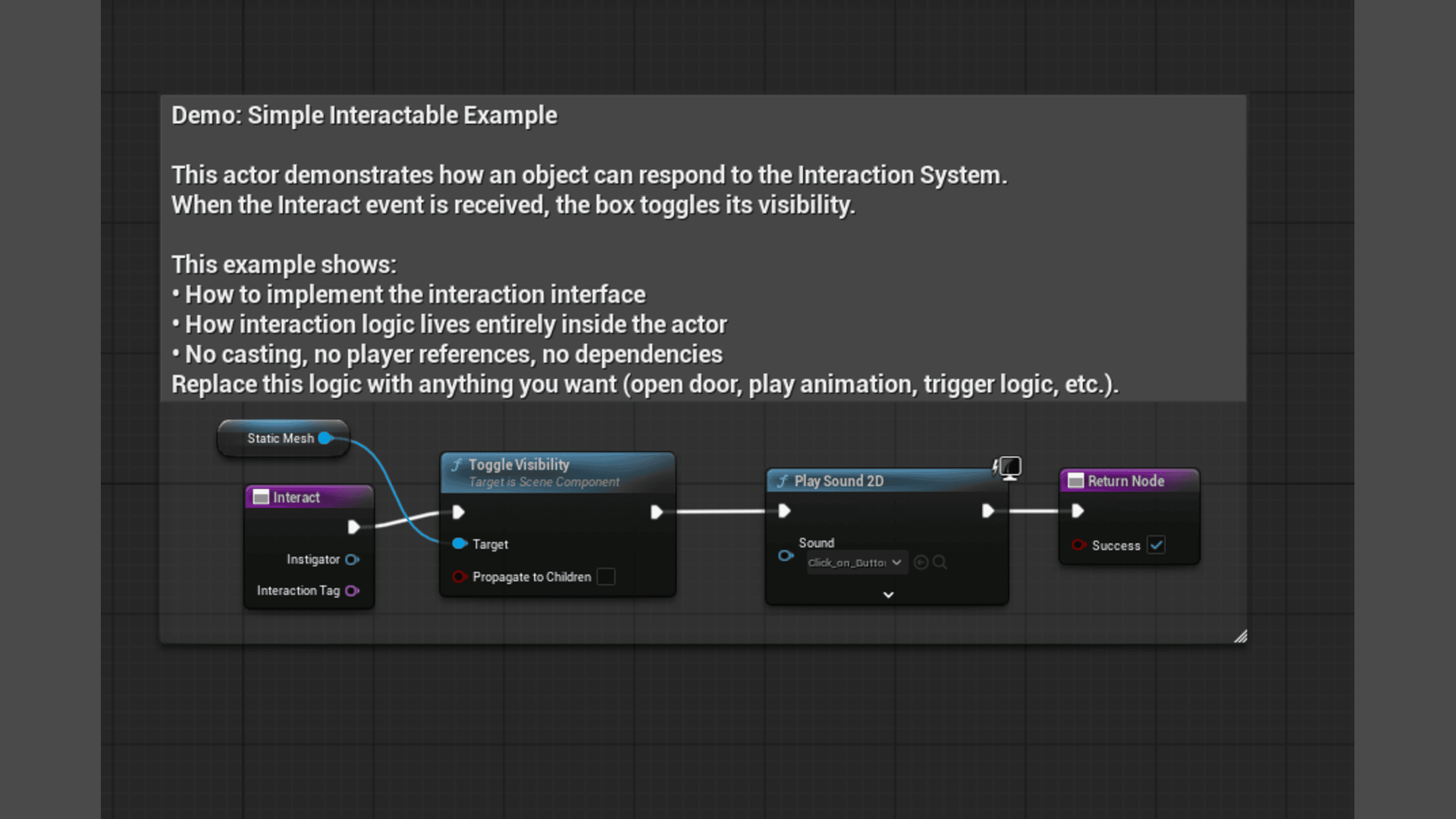The height and width of the screenshot is (819, 1456).
Task: Click the Instigator output pin
Action: tap(352, 560)
